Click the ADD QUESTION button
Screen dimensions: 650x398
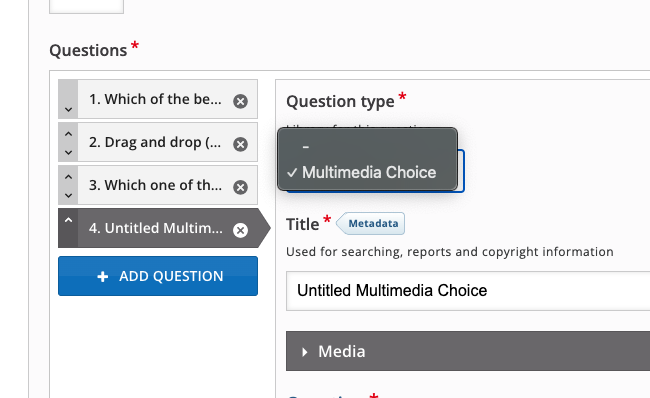[158, 276]
